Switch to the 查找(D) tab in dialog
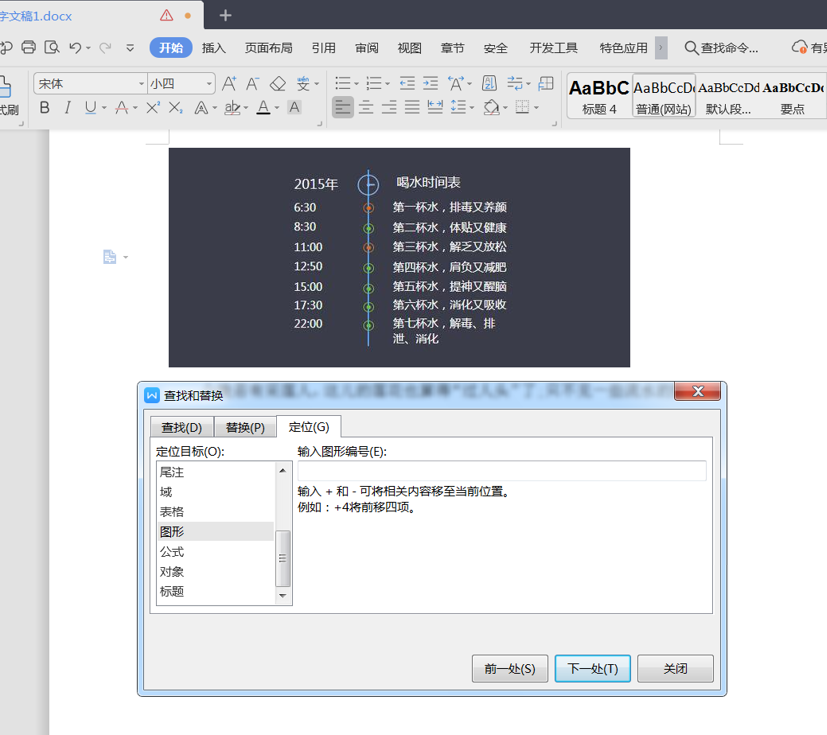 (x=181, y=427)
